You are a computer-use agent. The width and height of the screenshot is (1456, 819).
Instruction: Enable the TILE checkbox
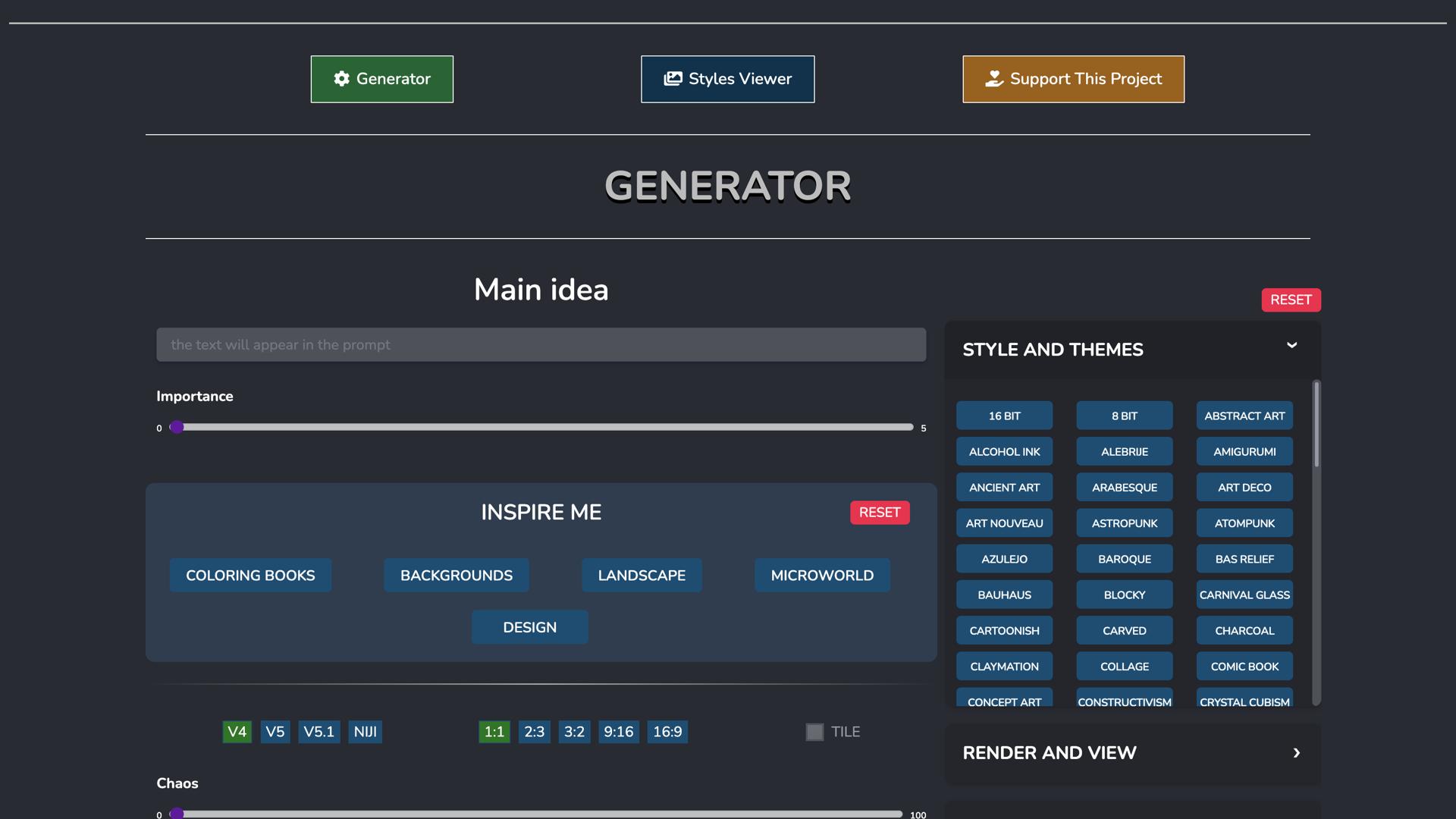pos(814,732)
